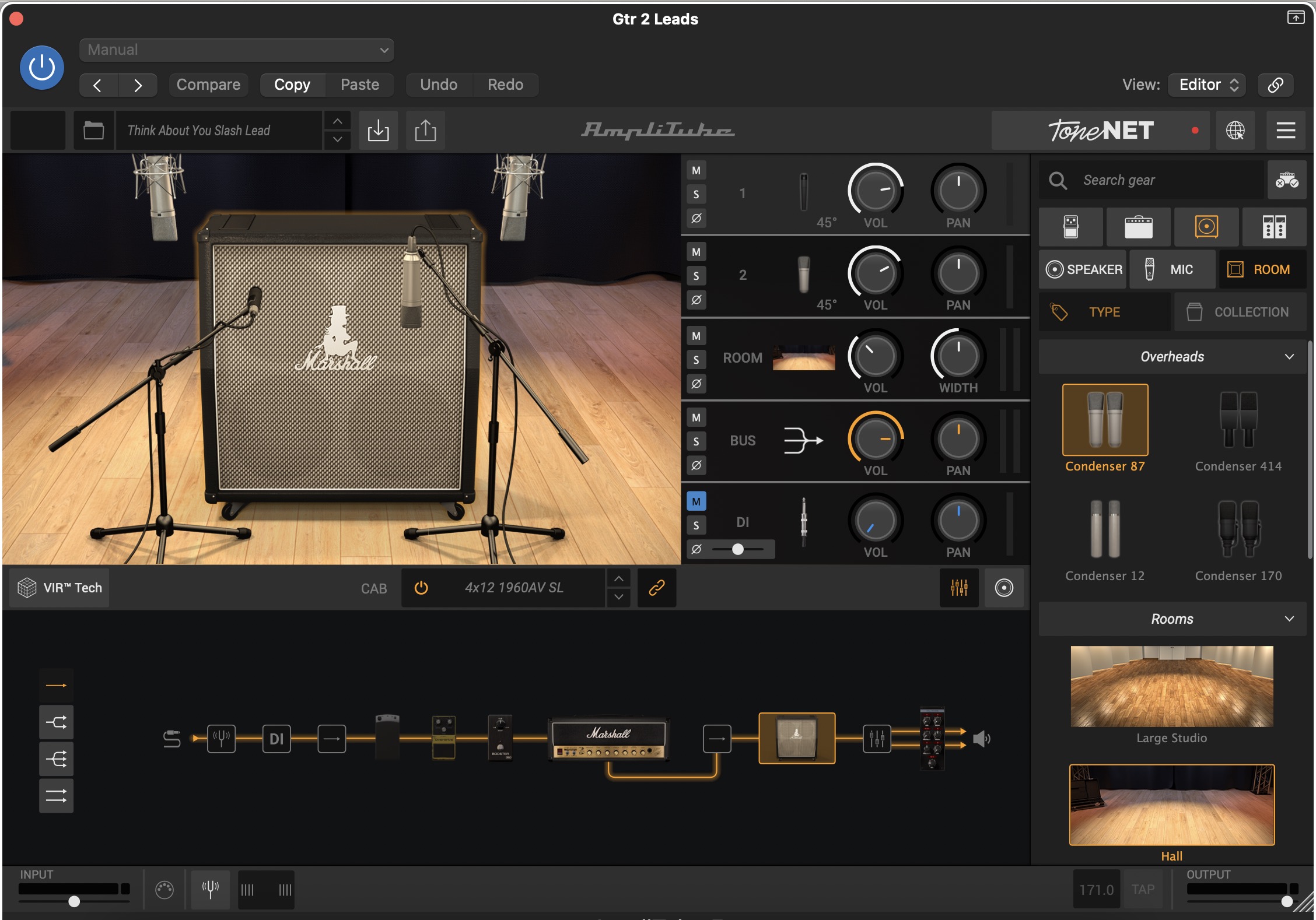Choose the Condenser 414 overhead mics

(1238, 420)
